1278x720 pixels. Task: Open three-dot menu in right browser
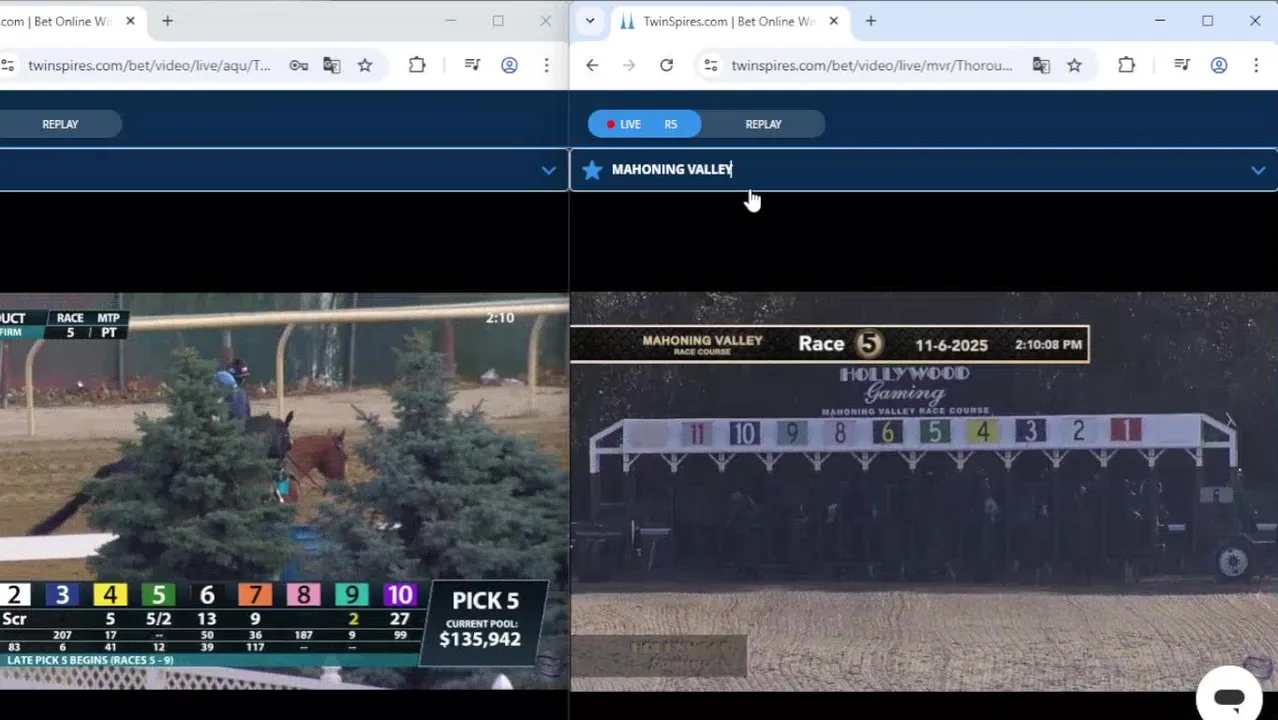[x=1256, y=65]
